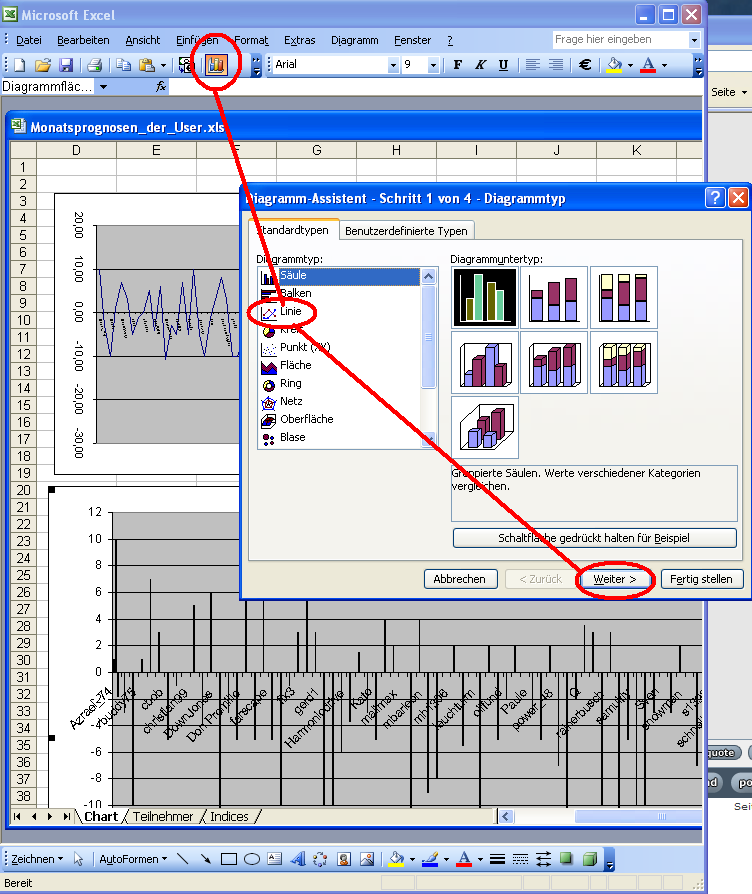The width and height of the screenshot is (752, 894).
Task: Select the Oval drawing tool
Action: coord(251,859)
